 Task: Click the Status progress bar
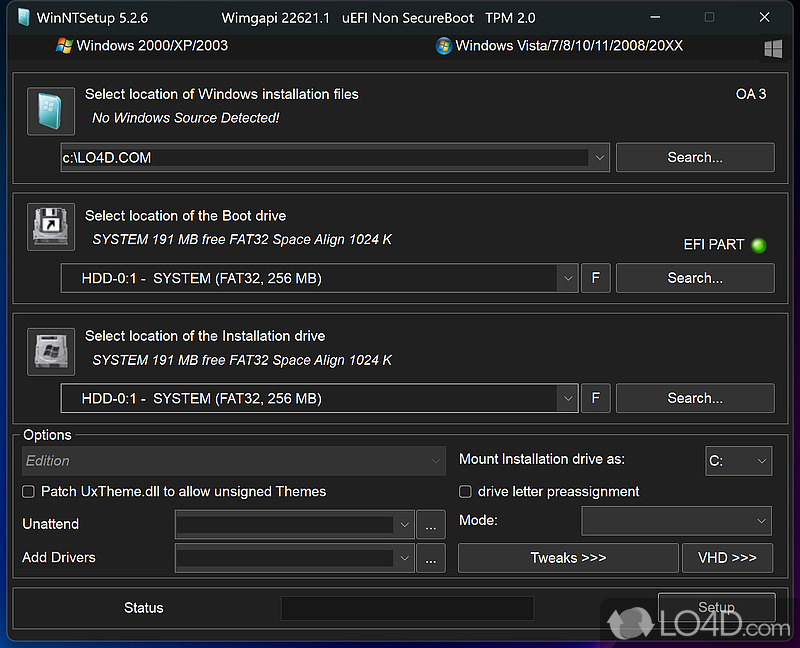click(x=407, y=608)
